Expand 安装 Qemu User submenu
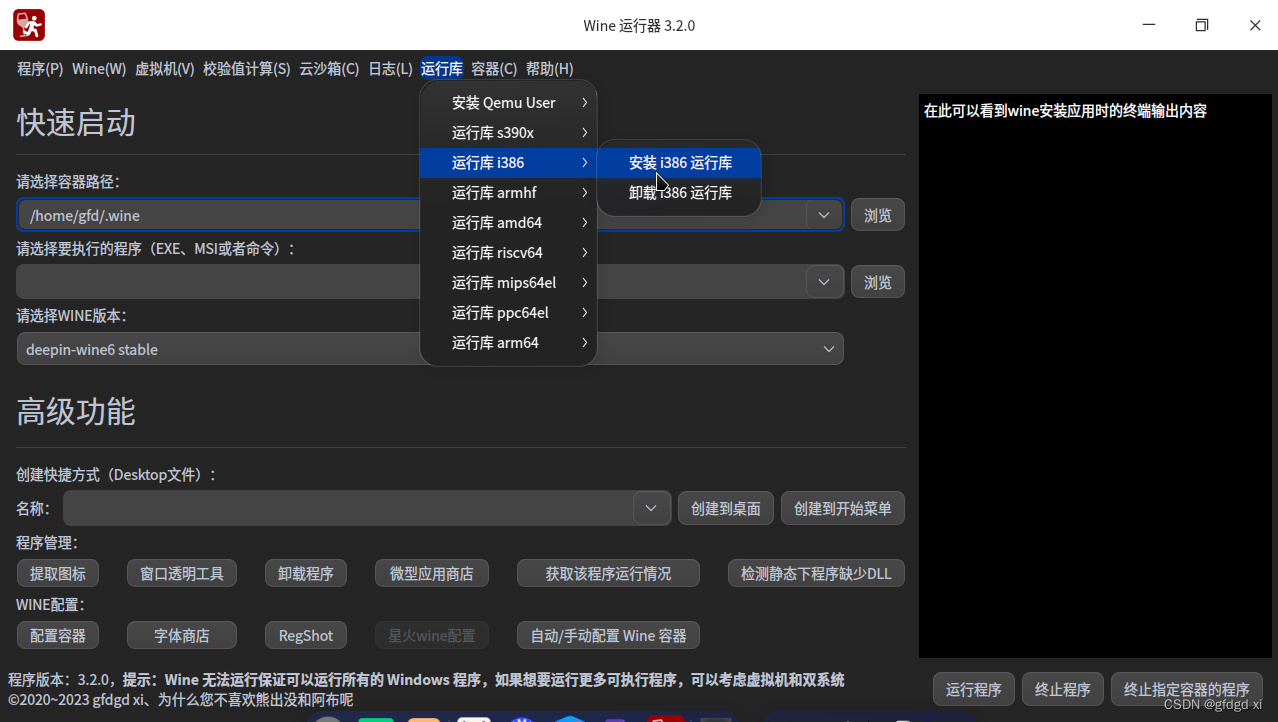 (x=508, y=103)
